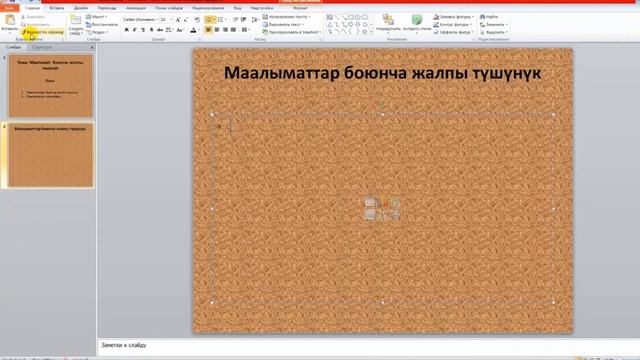Click slide title 'Маалыматтар боюнча жалпы түшүнүк'
The height and width of the screenshot is (360, 640).
(382, 73)
